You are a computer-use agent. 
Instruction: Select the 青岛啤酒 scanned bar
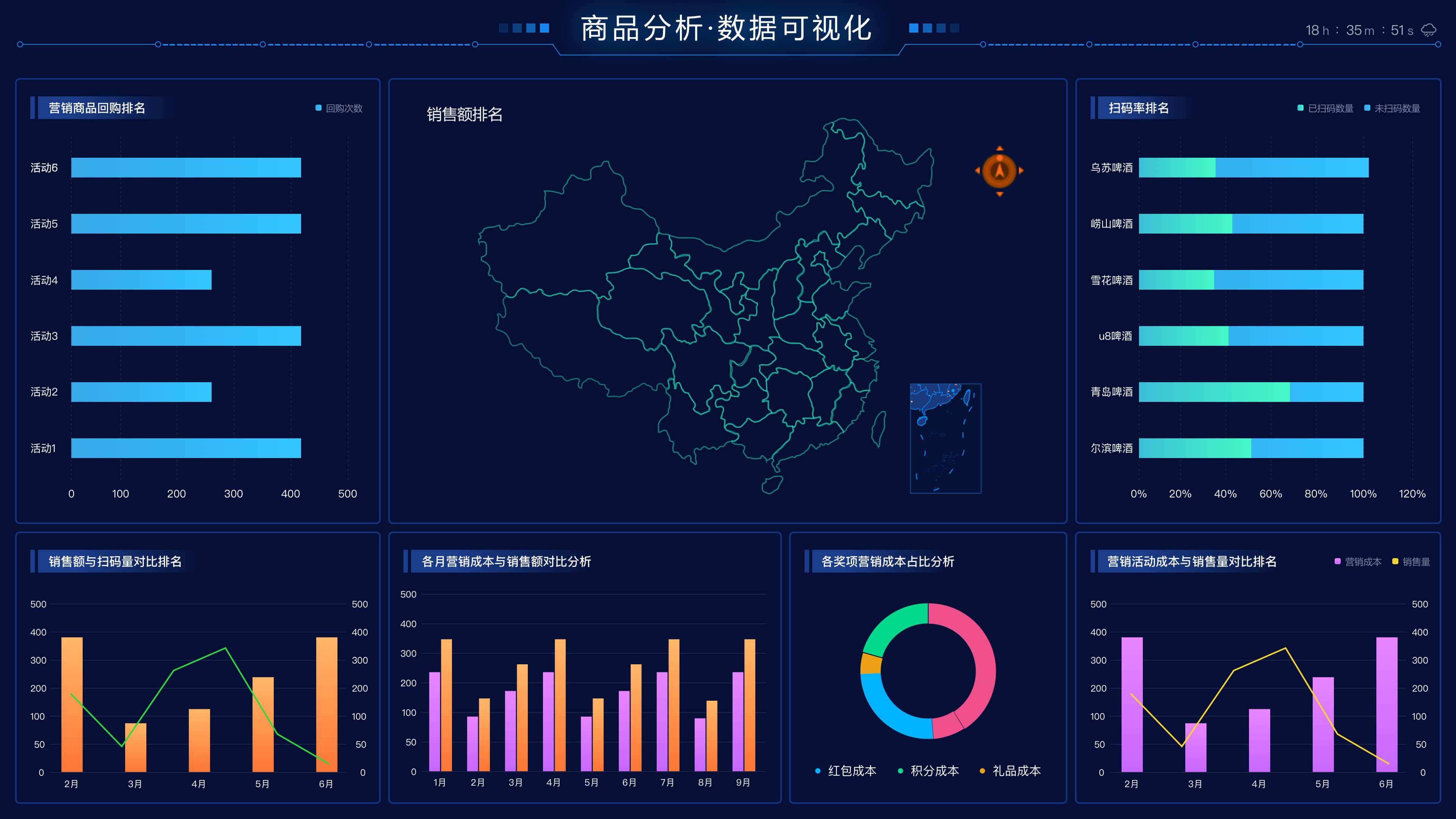pyautogui.click(x=1214, y=392)
